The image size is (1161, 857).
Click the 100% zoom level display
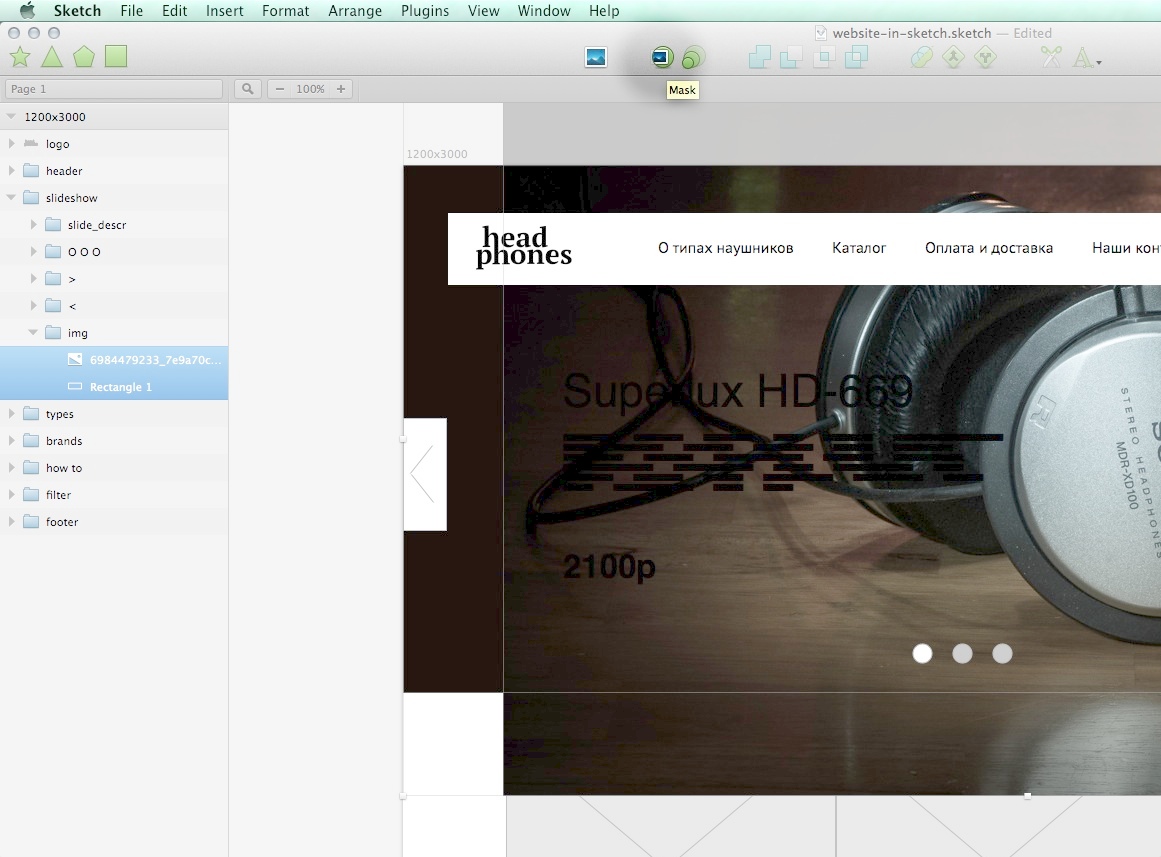(310, 89)
